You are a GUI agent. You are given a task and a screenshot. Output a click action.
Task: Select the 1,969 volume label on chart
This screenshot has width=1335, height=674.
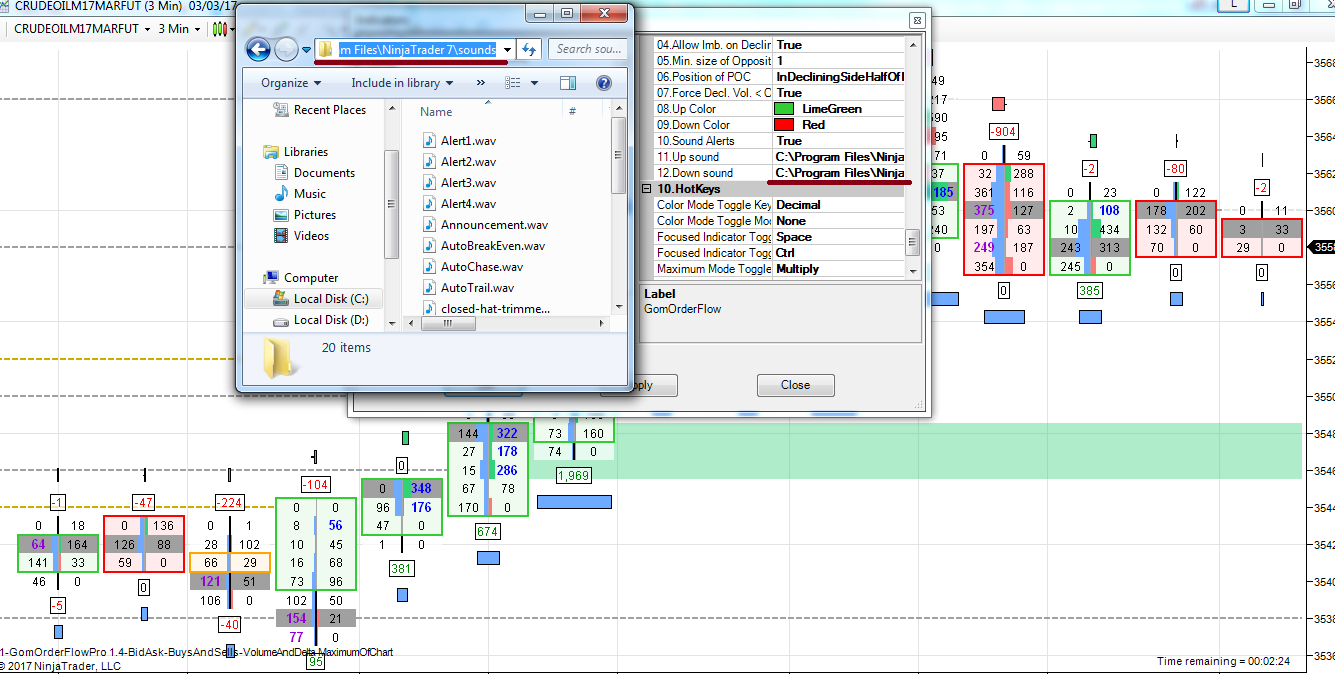pyautogui.click(x=574, y=475)
